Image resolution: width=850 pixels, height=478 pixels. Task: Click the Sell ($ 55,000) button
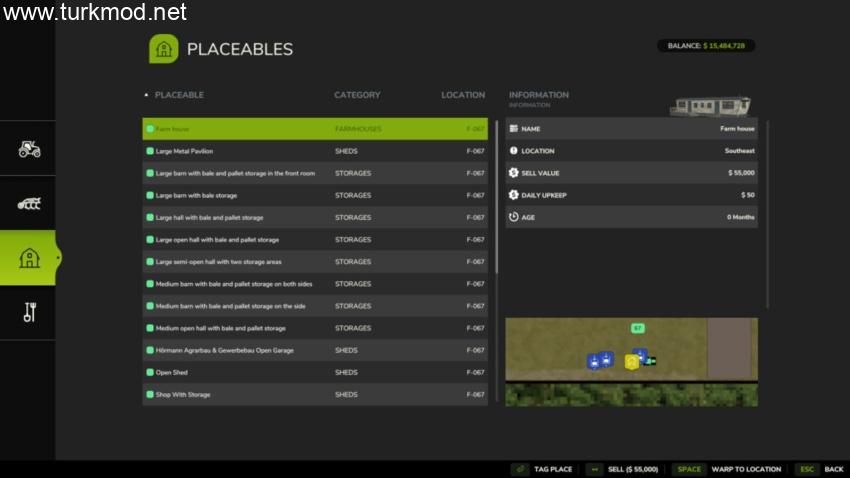pos(633,469)
